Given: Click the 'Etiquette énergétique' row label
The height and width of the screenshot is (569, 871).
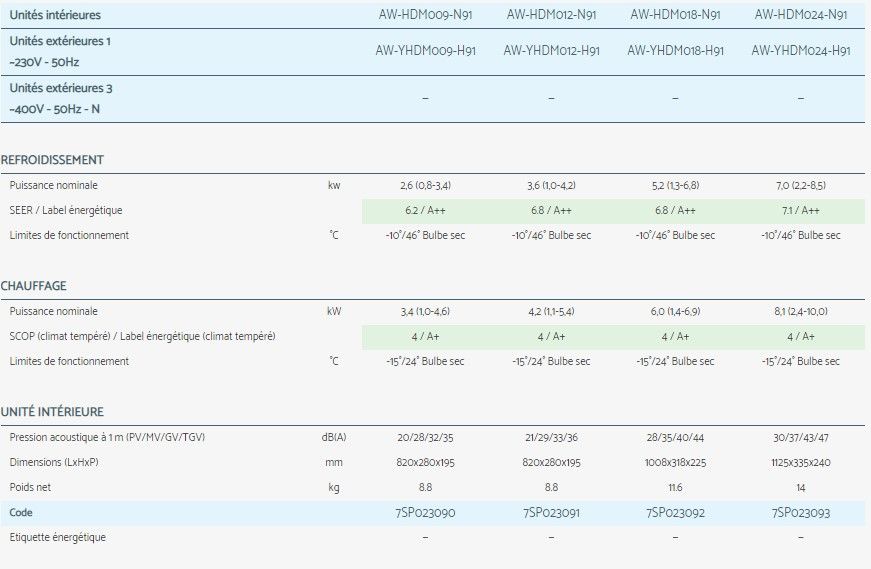Looking at the screenshot, I should click(x=57, y=537).
